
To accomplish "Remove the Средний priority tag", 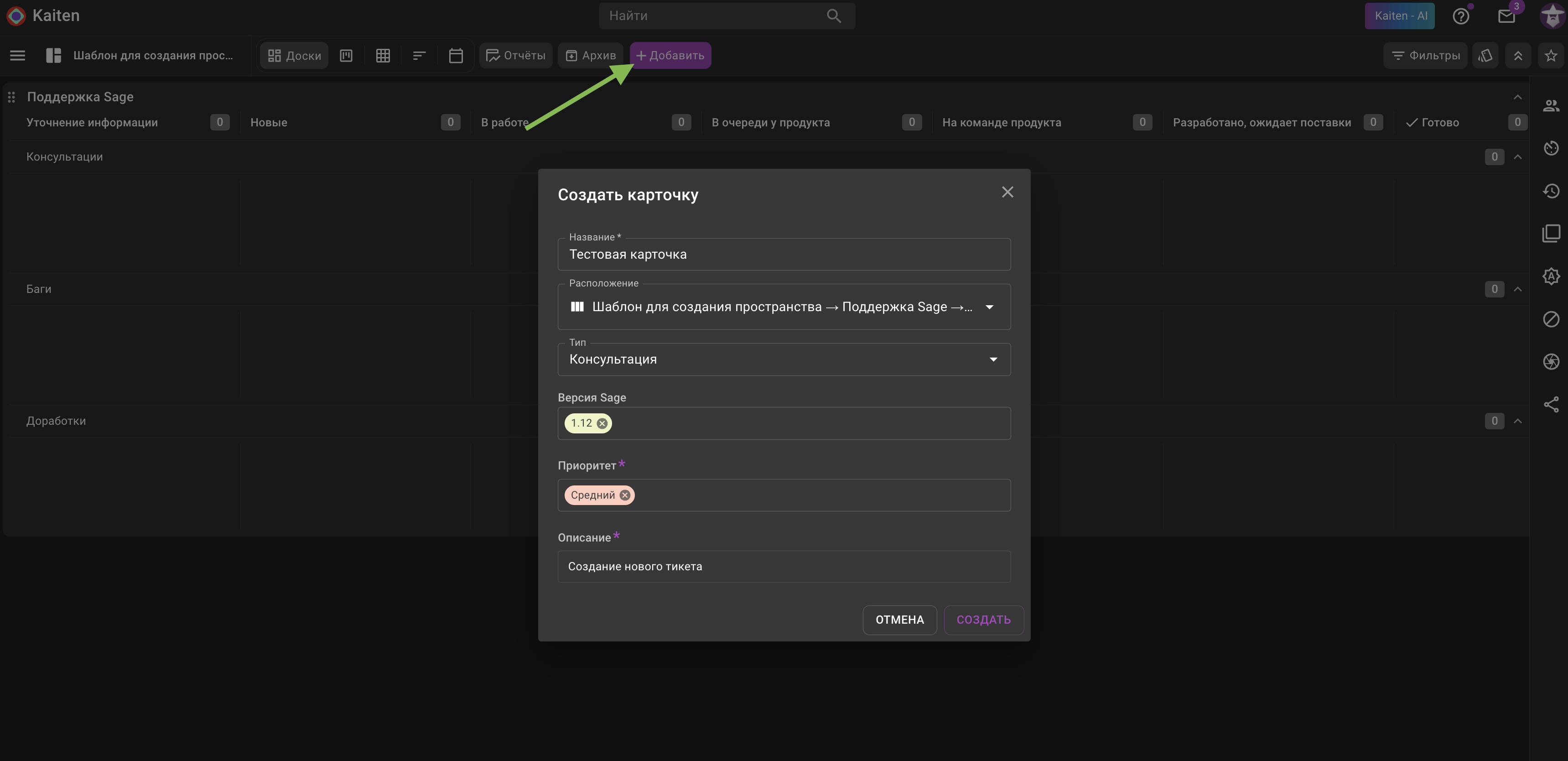I will 624,495.
